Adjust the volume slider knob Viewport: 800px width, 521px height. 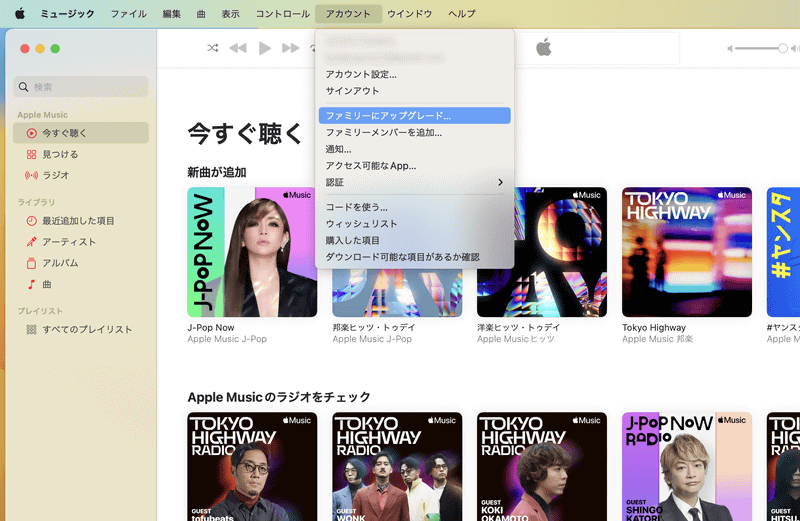tap(783, 48)
